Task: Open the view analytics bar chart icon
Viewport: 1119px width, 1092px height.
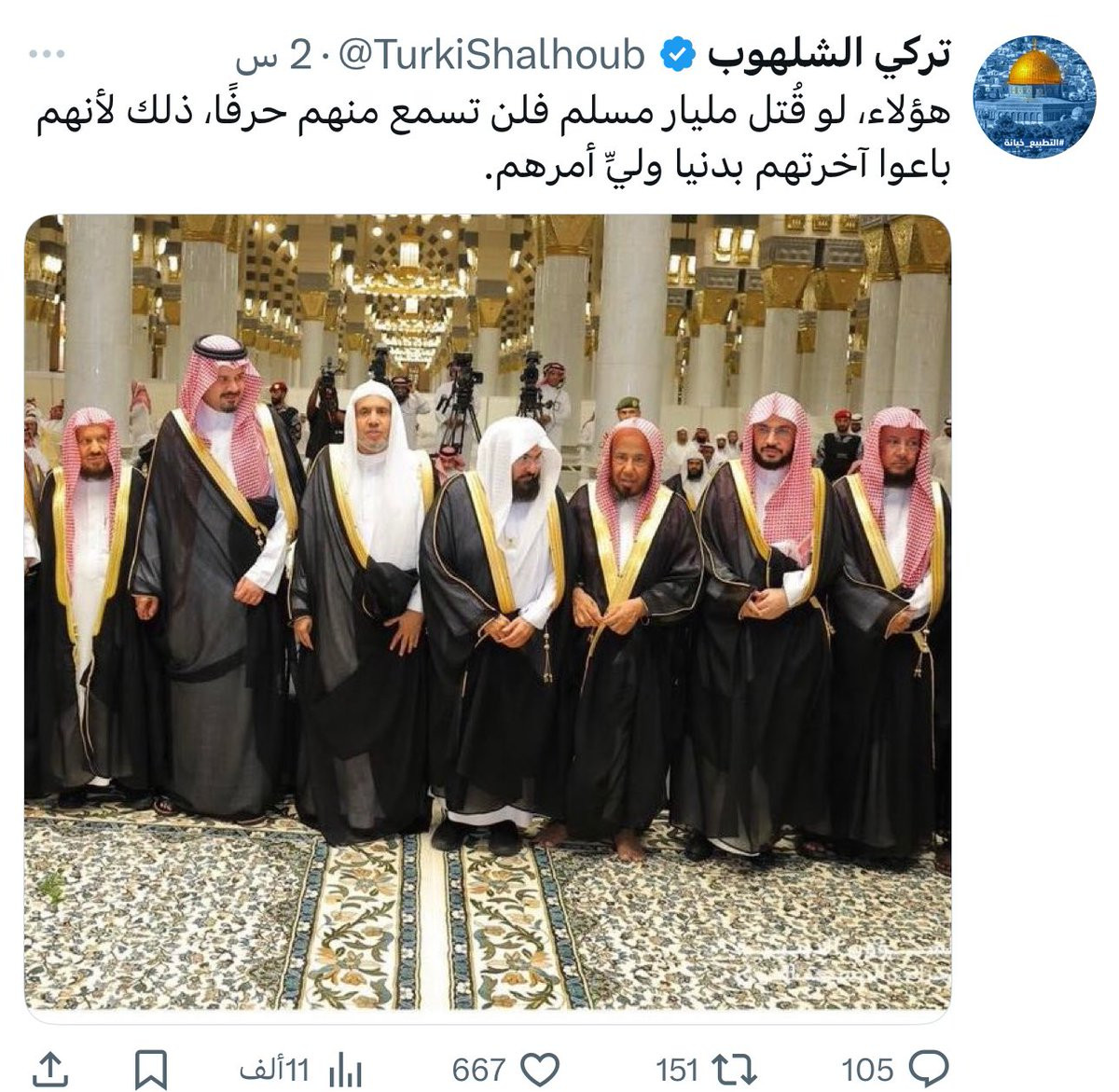Action: (346, 1070)
